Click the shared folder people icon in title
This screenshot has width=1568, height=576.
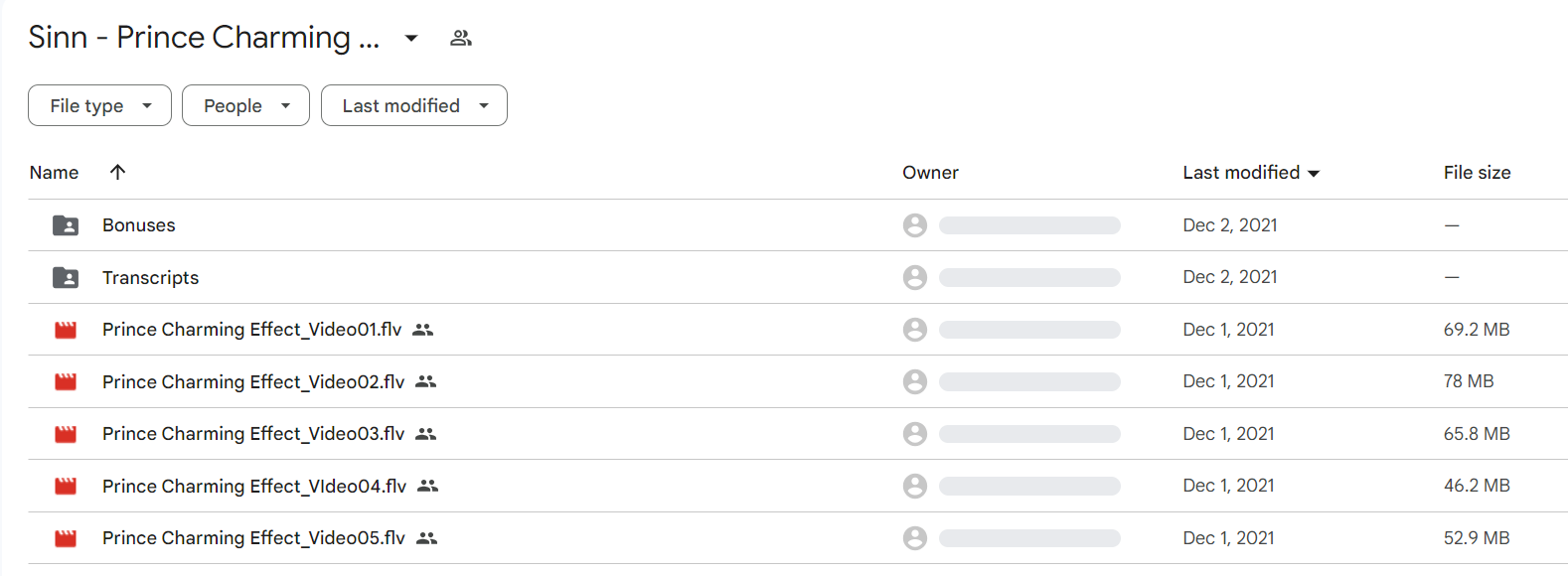(460, 38)
